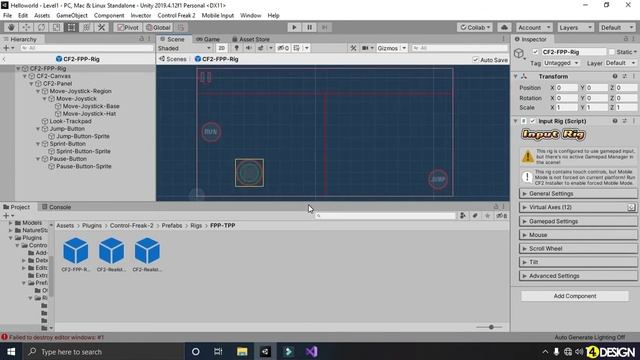
Task: Open the Layers dropdown in toolbar
Action: [x=575, y=27]
